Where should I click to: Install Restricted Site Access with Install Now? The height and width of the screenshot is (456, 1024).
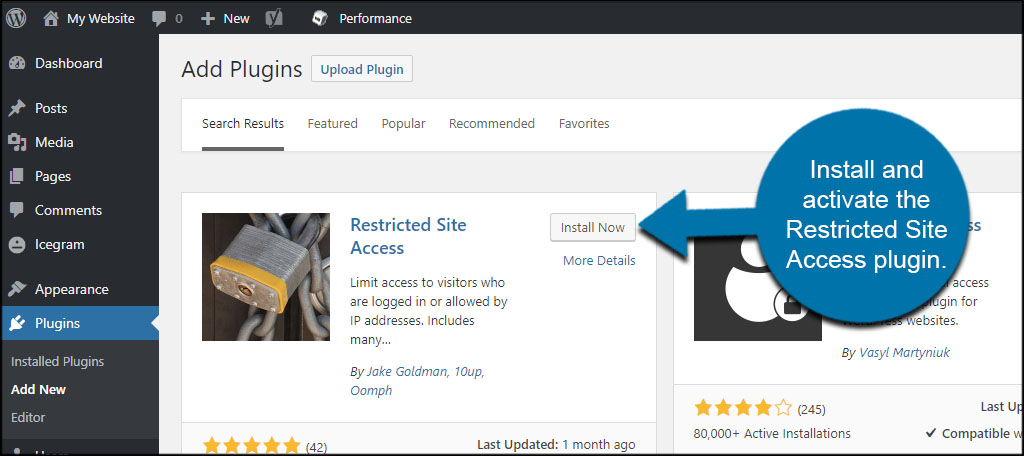pyautogui.click(x=592, y=227)
